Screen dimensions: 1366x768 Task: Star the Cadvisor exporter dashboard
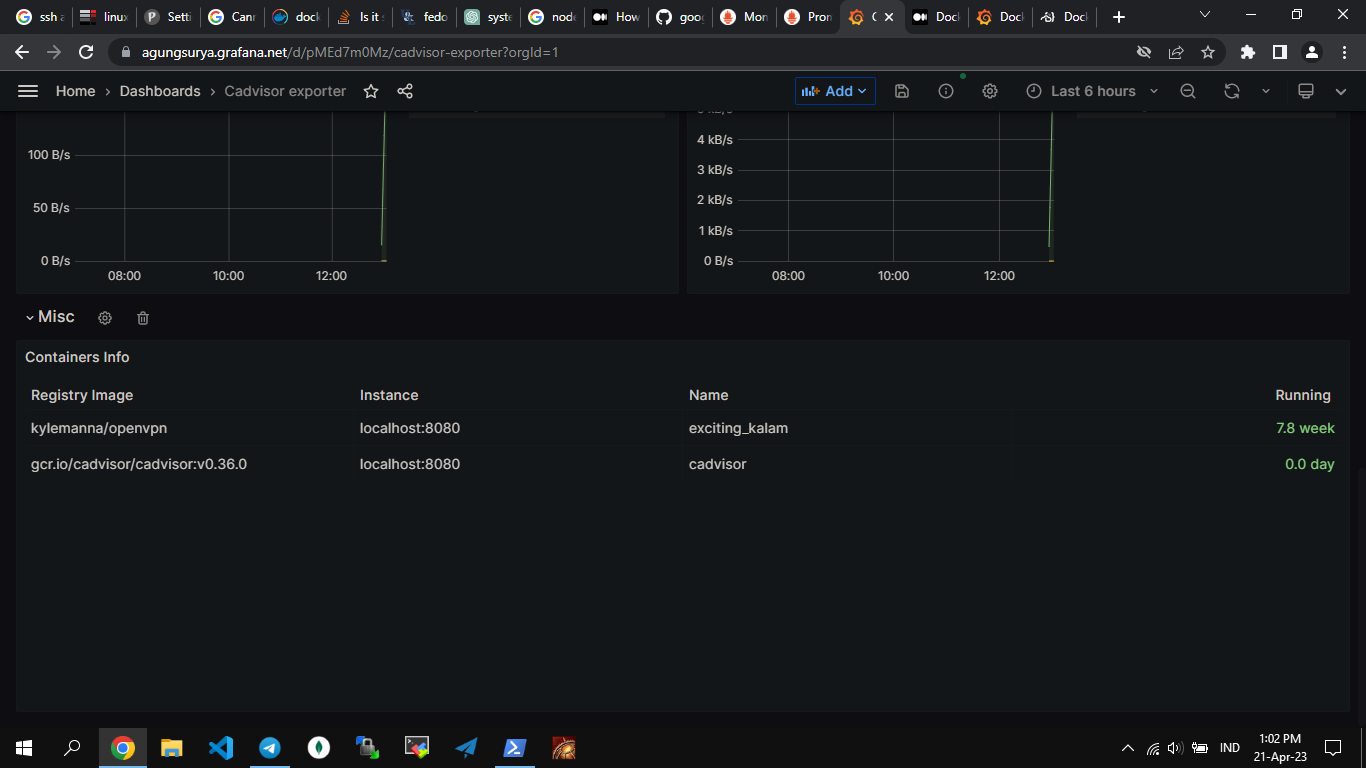point(371,91)
